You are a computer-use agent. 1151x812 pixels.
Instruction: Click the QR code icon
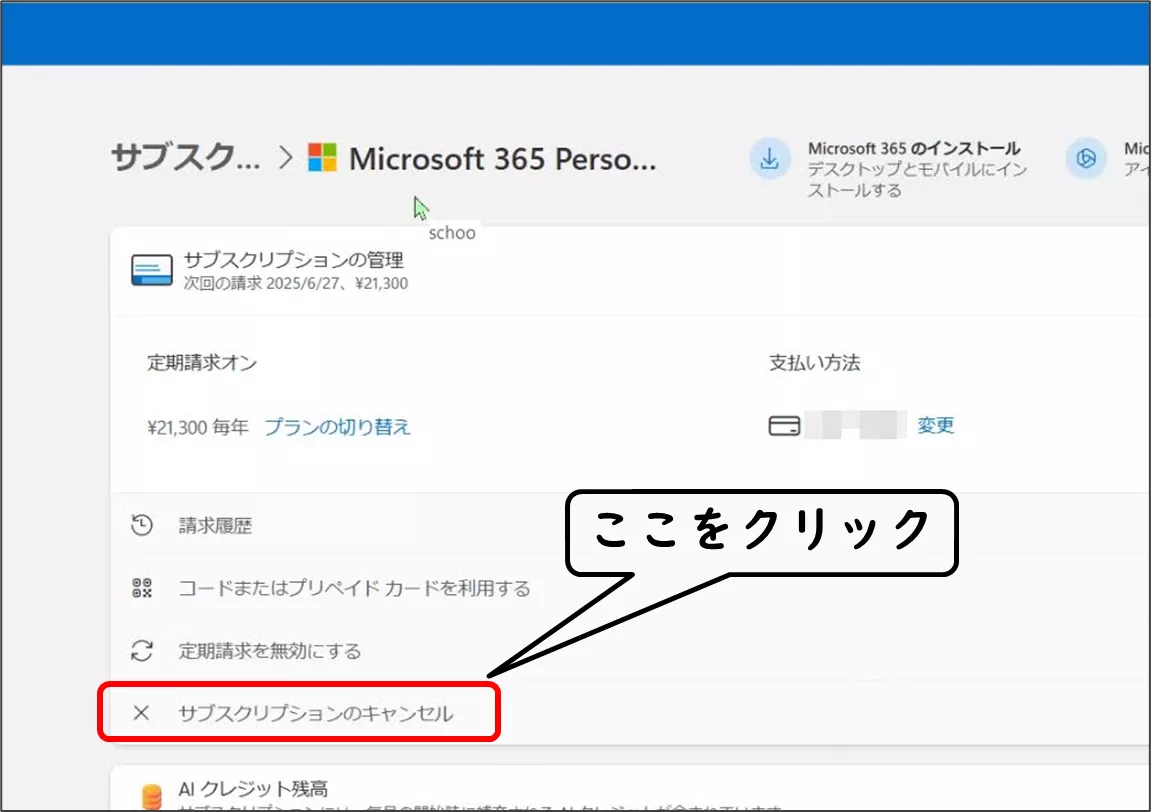pos(142,588)
